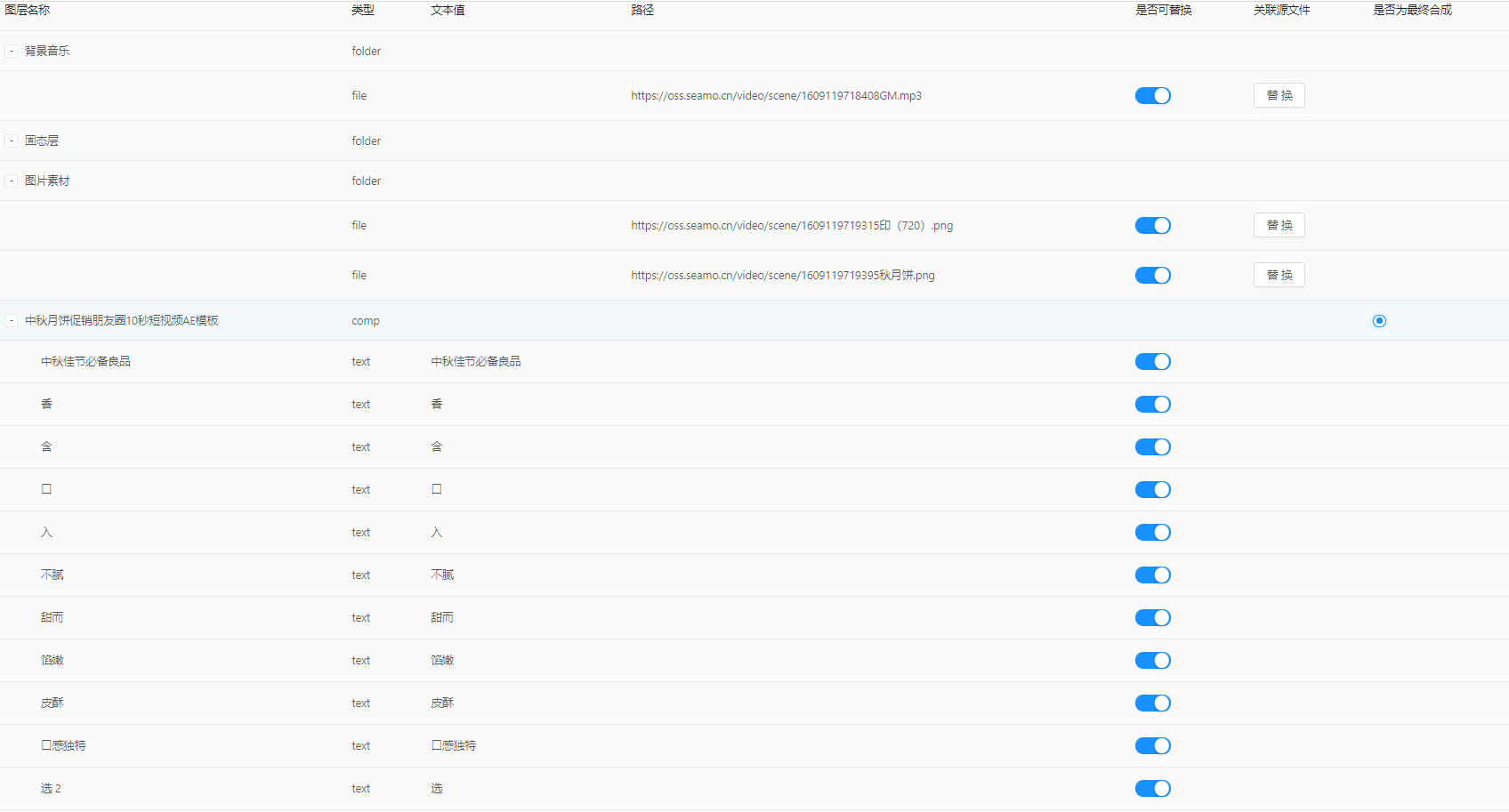Select the 口感独特 layer name
Image resolution: width=1509 pixels, height=812 pixels.
pyautogui.click(x=63, y=746)
